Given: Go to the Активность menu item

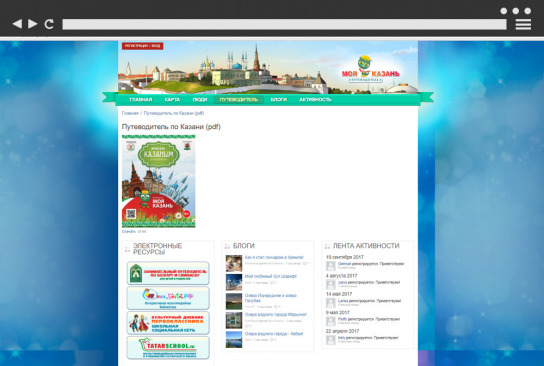Looking at the screenshot, I should pyautogui.click(x=315, y=100).
